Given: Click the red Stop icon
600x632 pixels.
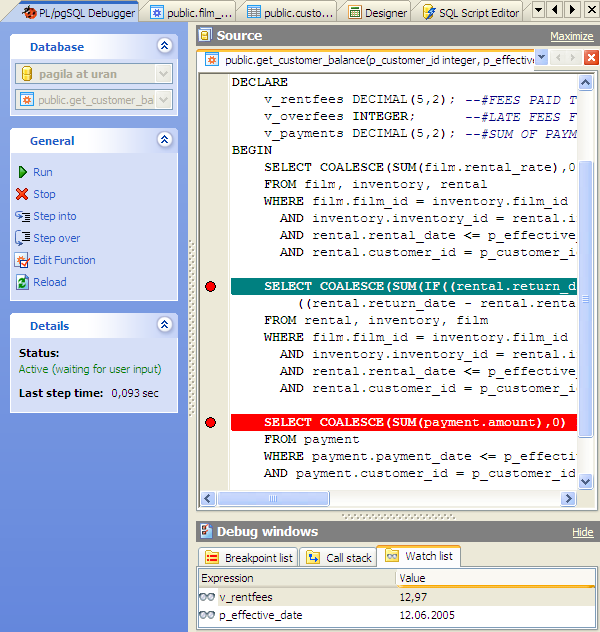Looking at the screenshot, I should coord(23,194).
